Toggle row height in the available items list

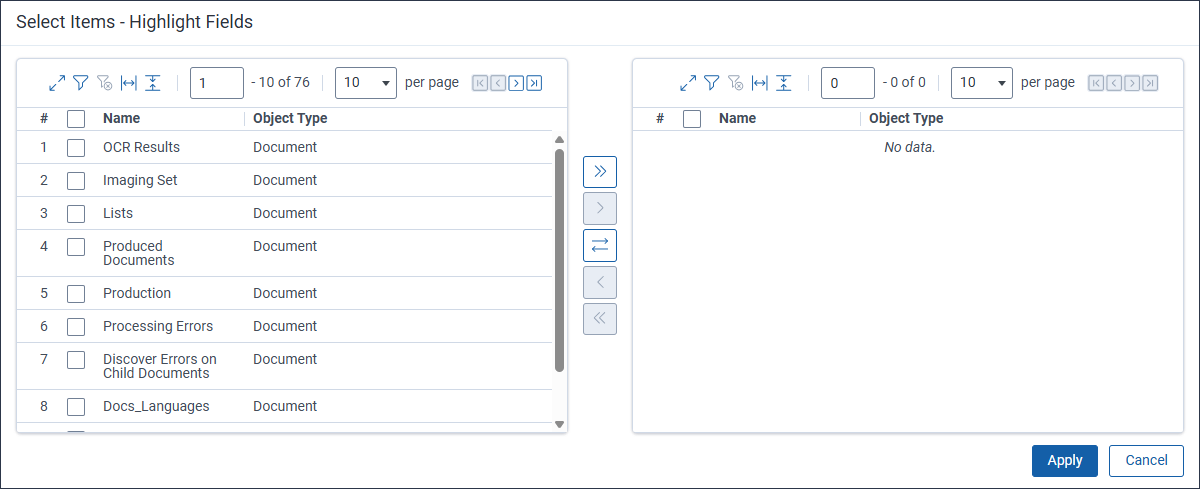[x=152, y=83]
